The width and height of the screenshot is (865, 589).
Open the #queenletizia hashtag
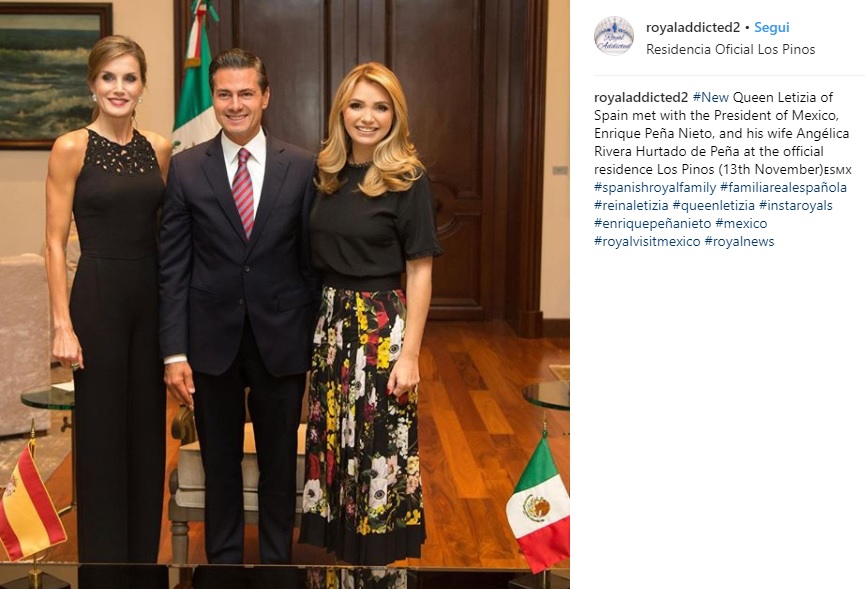coord(713,205)
